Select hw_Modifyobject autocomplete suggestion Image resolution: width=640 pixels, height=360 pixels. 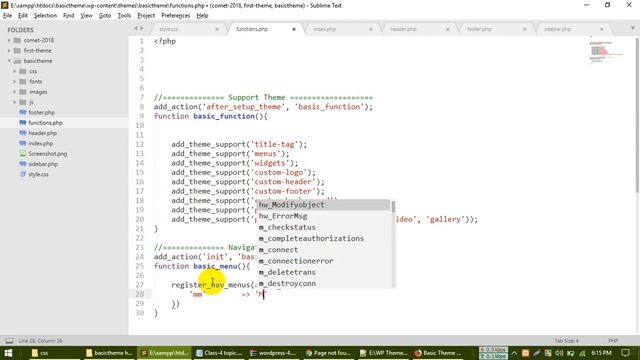(323, 205)
